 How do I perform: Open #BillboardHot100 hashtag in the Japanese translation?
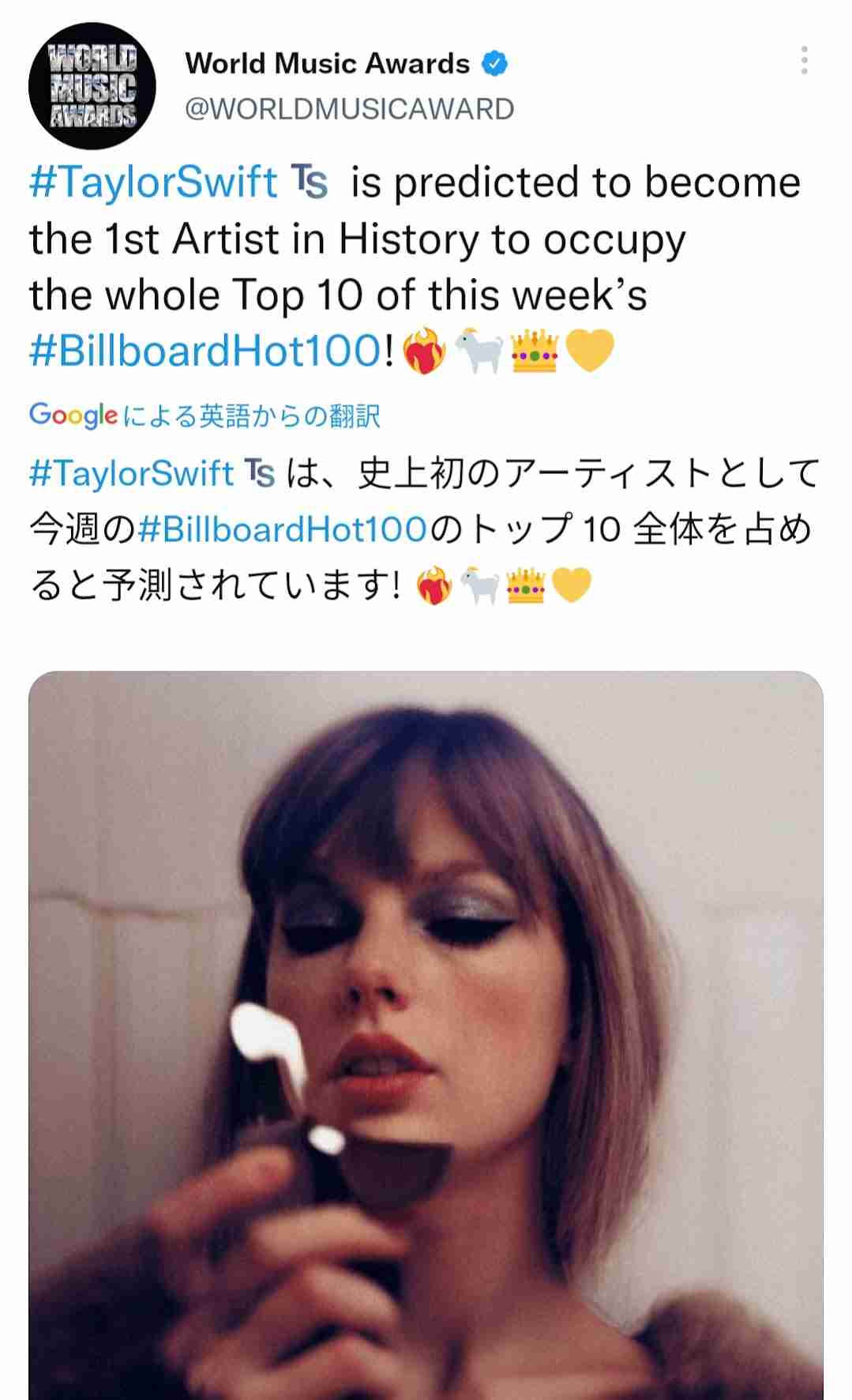[282, 529]
